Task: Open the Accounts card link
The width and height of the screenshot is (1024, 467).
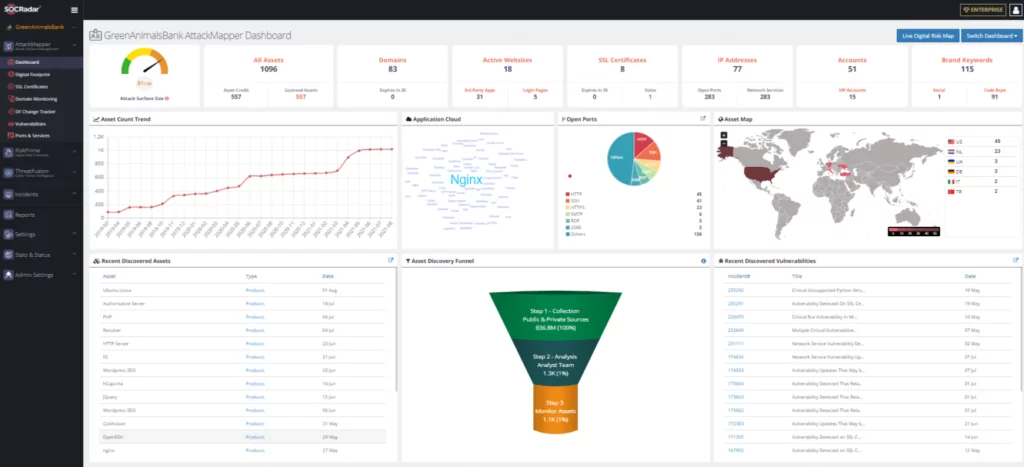Action: pos(852,60)
